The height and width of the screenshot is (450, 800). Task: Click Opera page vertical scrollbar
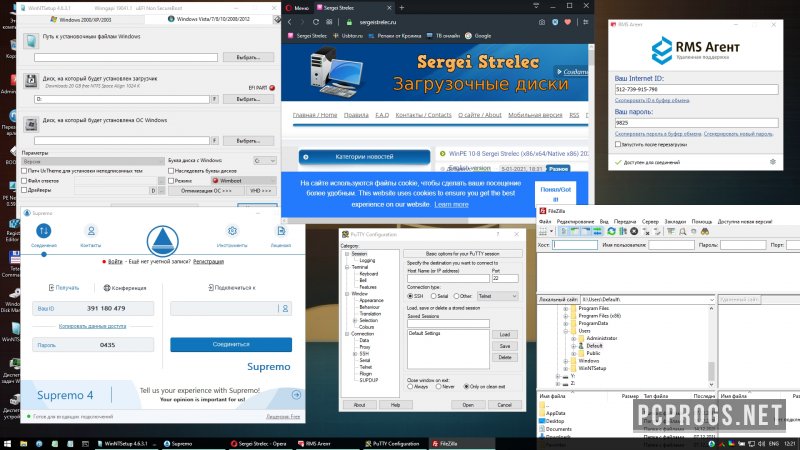(591, 133)
